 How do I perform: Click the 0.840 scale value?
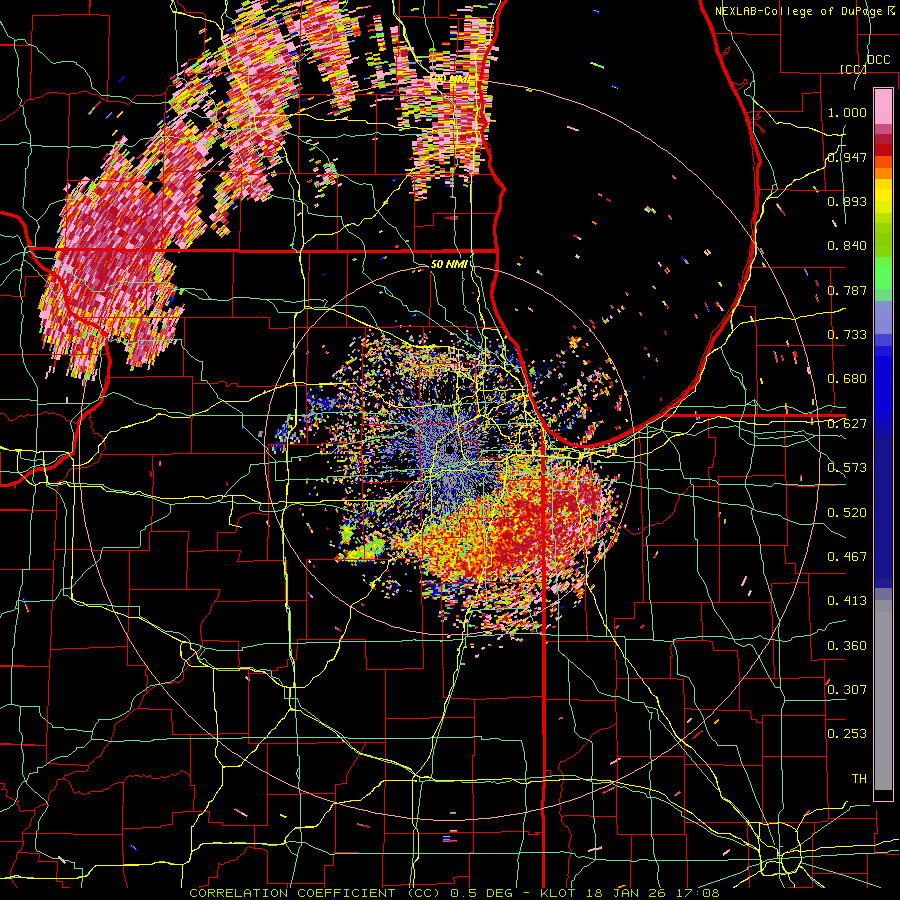click(847, 246)
